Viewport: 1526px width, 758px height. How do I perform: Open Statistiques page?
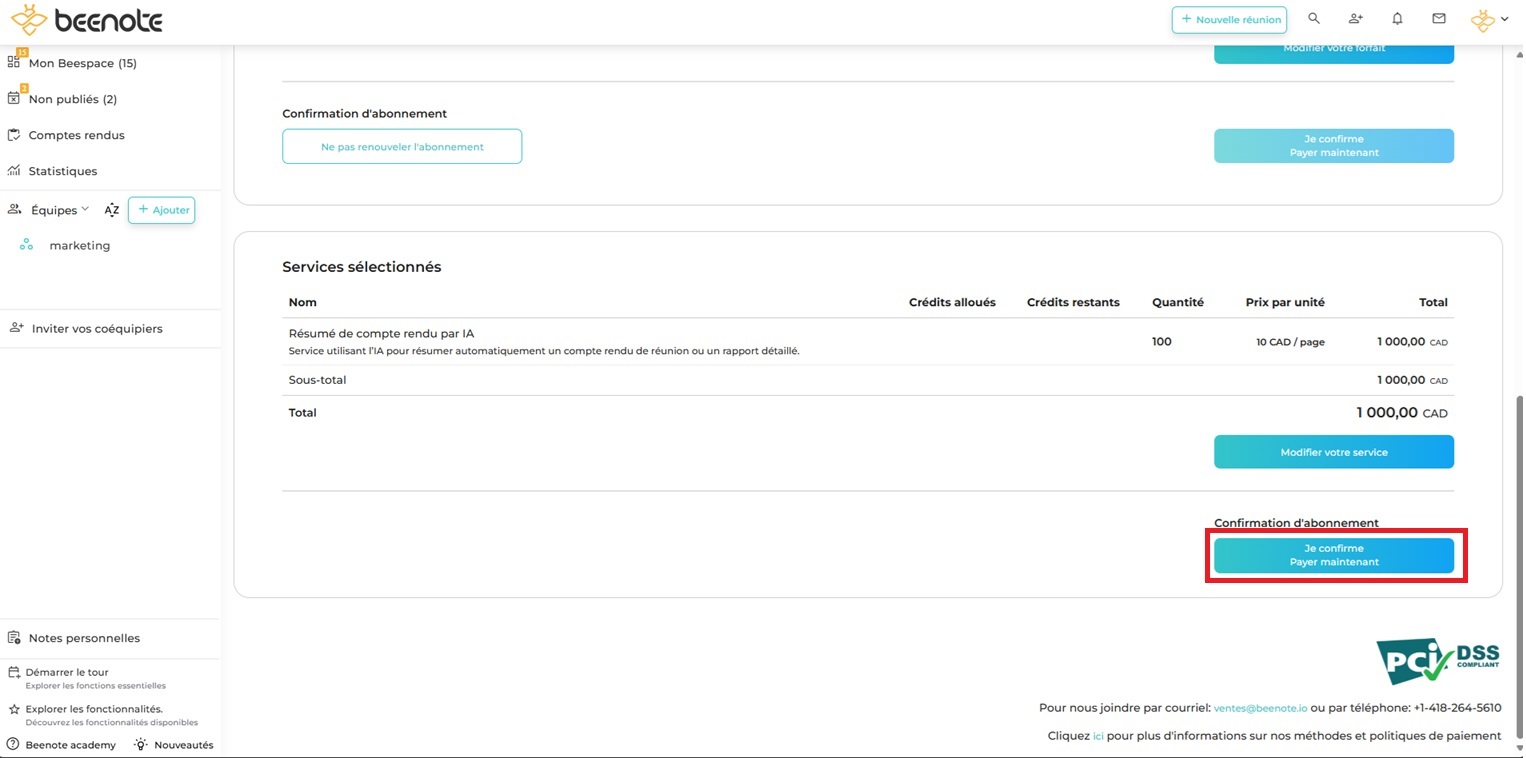point(62,171)
